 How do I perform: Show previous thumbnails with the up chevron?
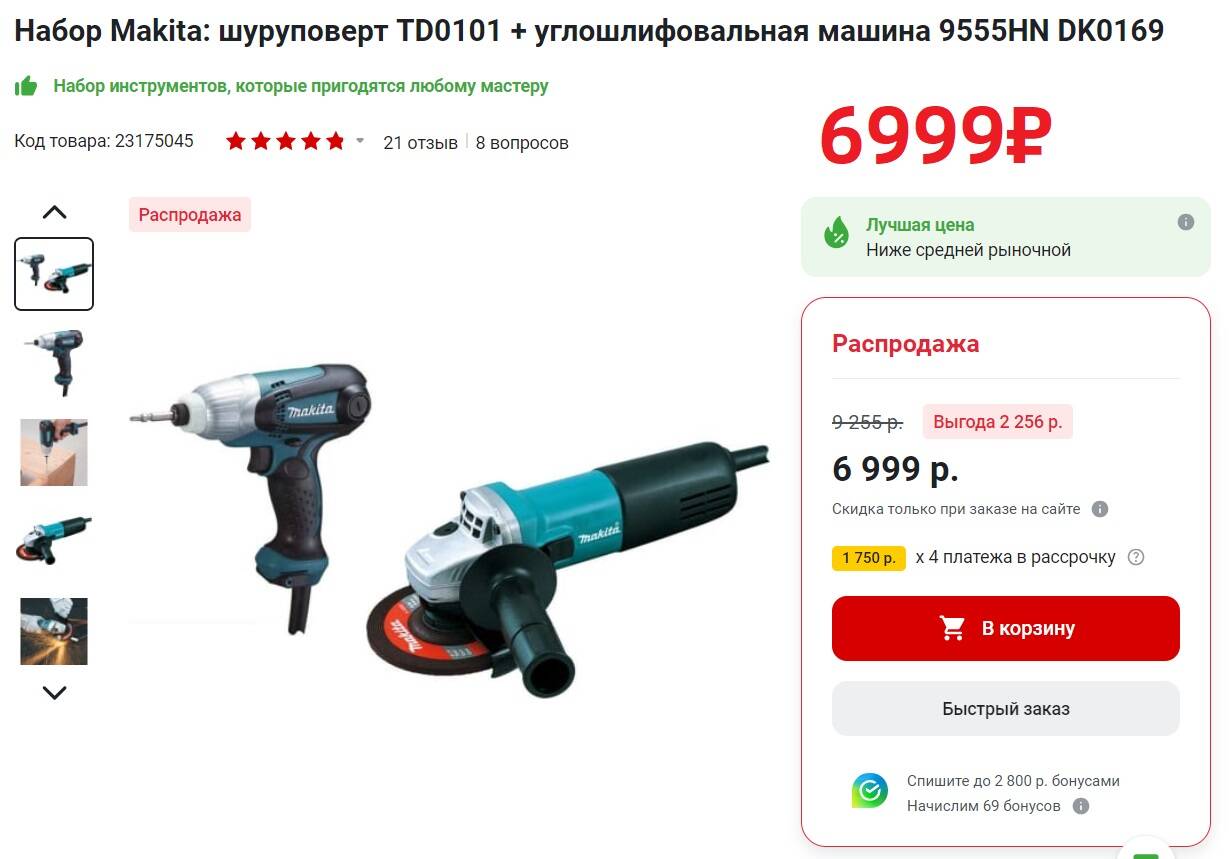tap(54, 212)
